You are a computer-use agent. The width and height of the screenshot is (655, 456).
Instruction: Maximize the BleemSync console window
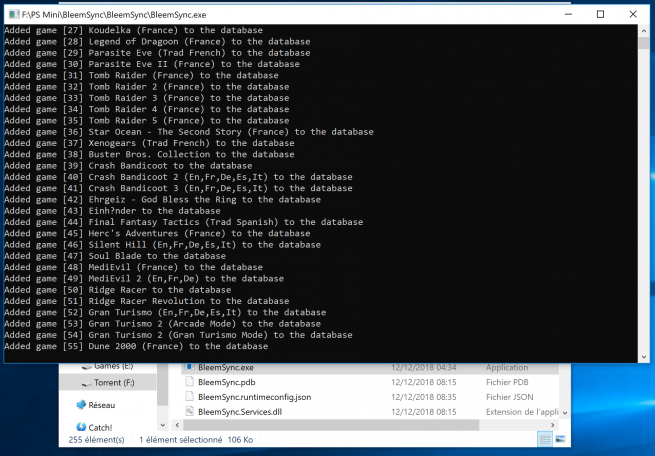tap(600, 14)
